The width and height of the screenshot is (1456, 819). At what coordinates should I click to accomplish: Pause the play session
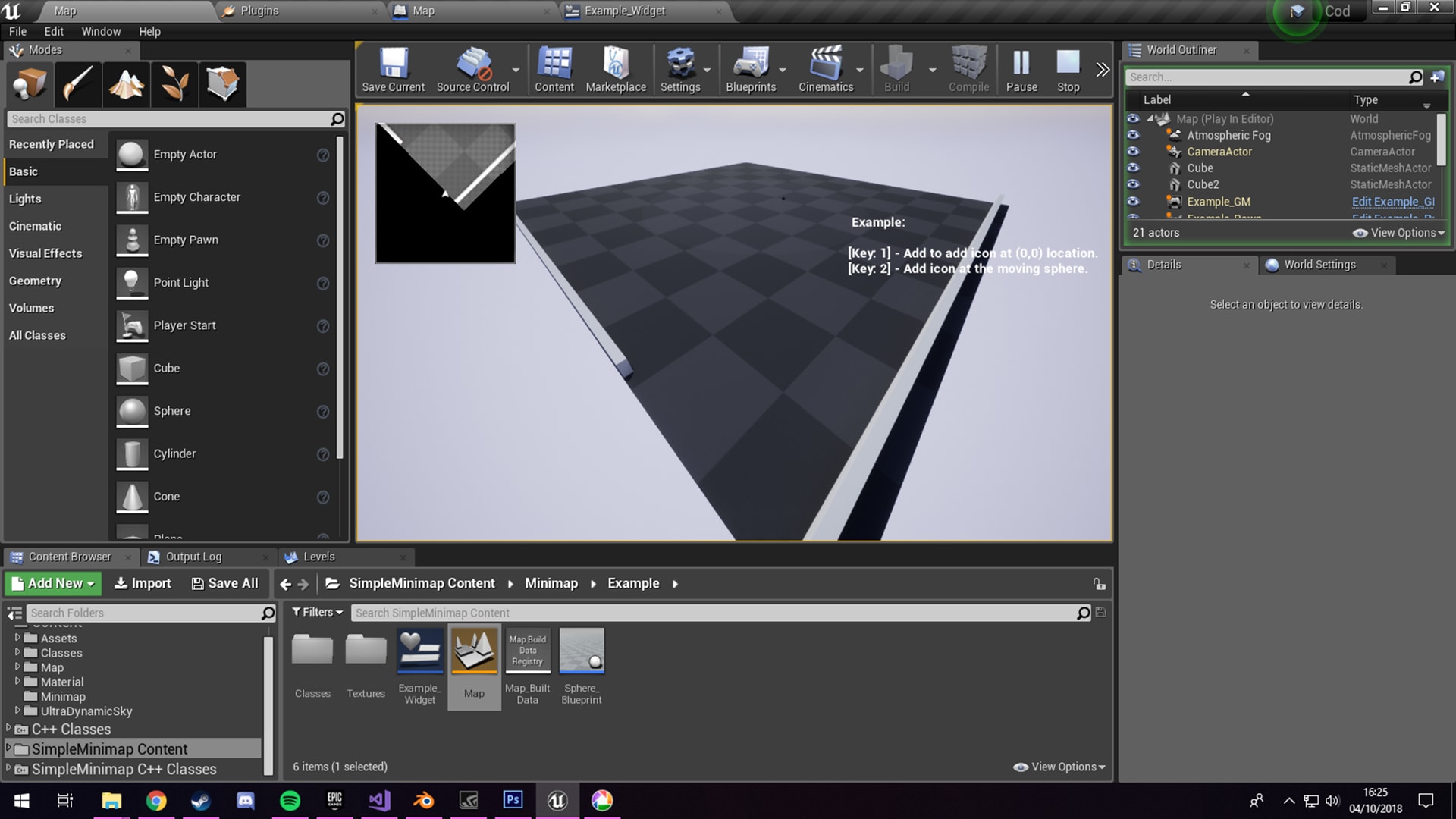coord(1021,70)
